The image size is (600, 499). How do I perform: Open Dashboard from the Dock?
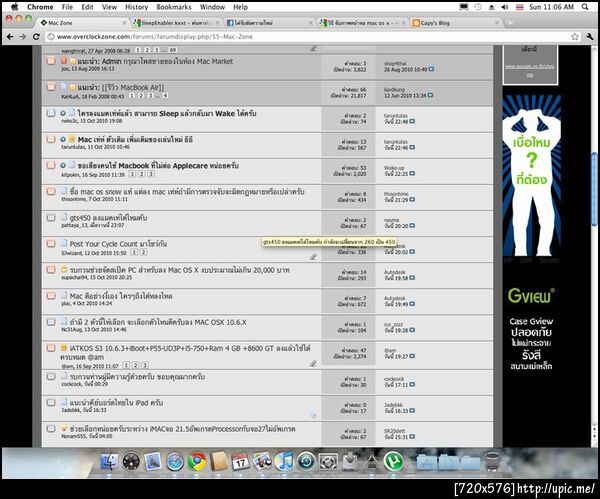click(x=131, y=462)
